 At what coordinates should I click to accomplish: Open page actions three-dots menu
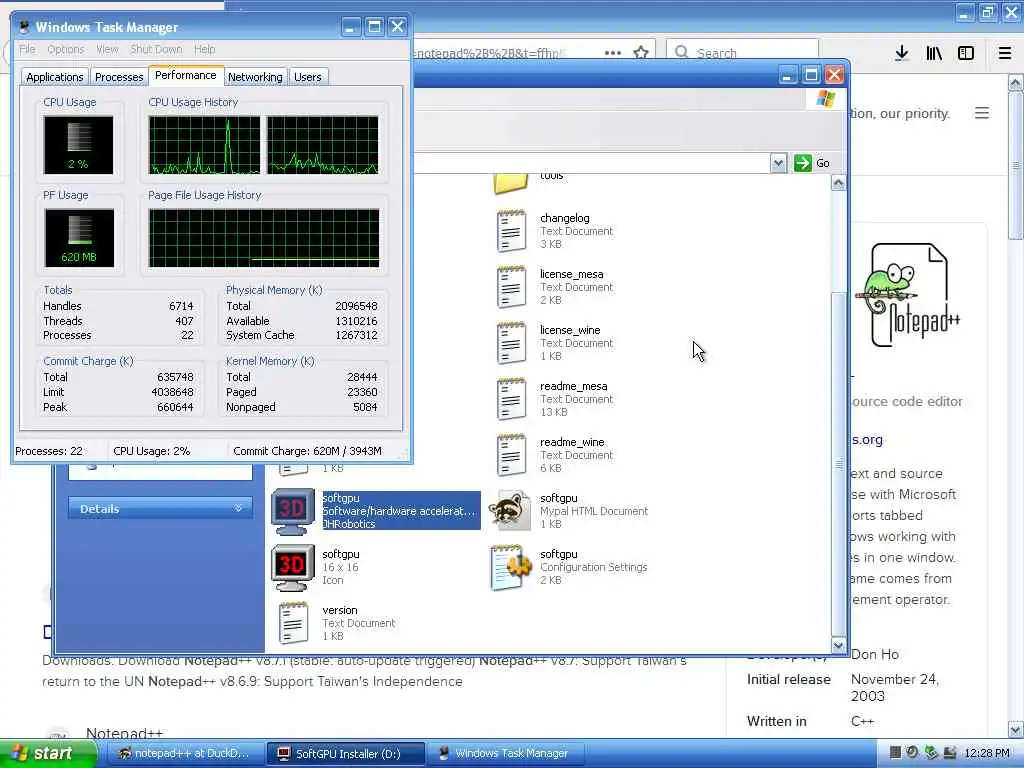tap(613, 52)
